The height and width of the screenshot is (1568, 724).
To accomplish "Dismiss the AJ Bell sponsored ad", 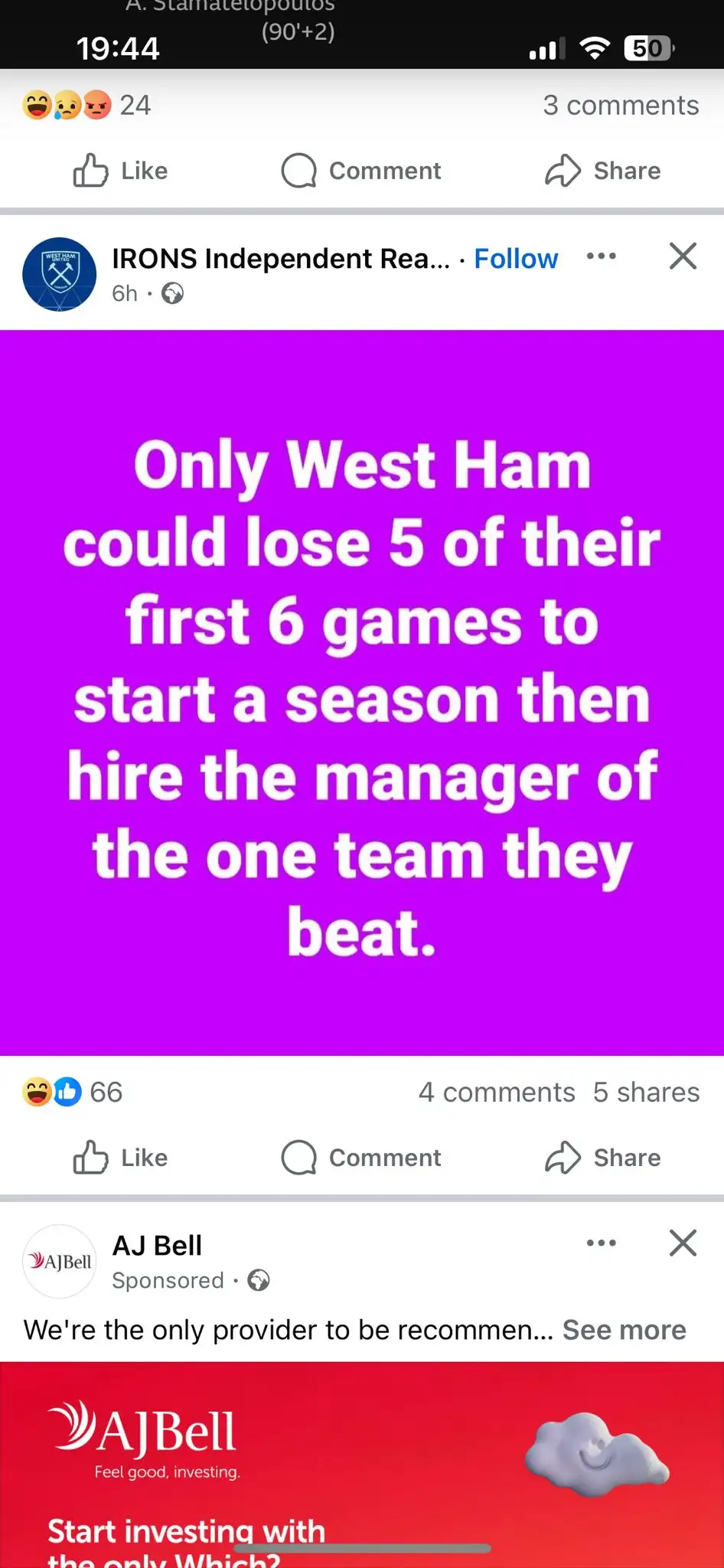I will coord(683,1243).
